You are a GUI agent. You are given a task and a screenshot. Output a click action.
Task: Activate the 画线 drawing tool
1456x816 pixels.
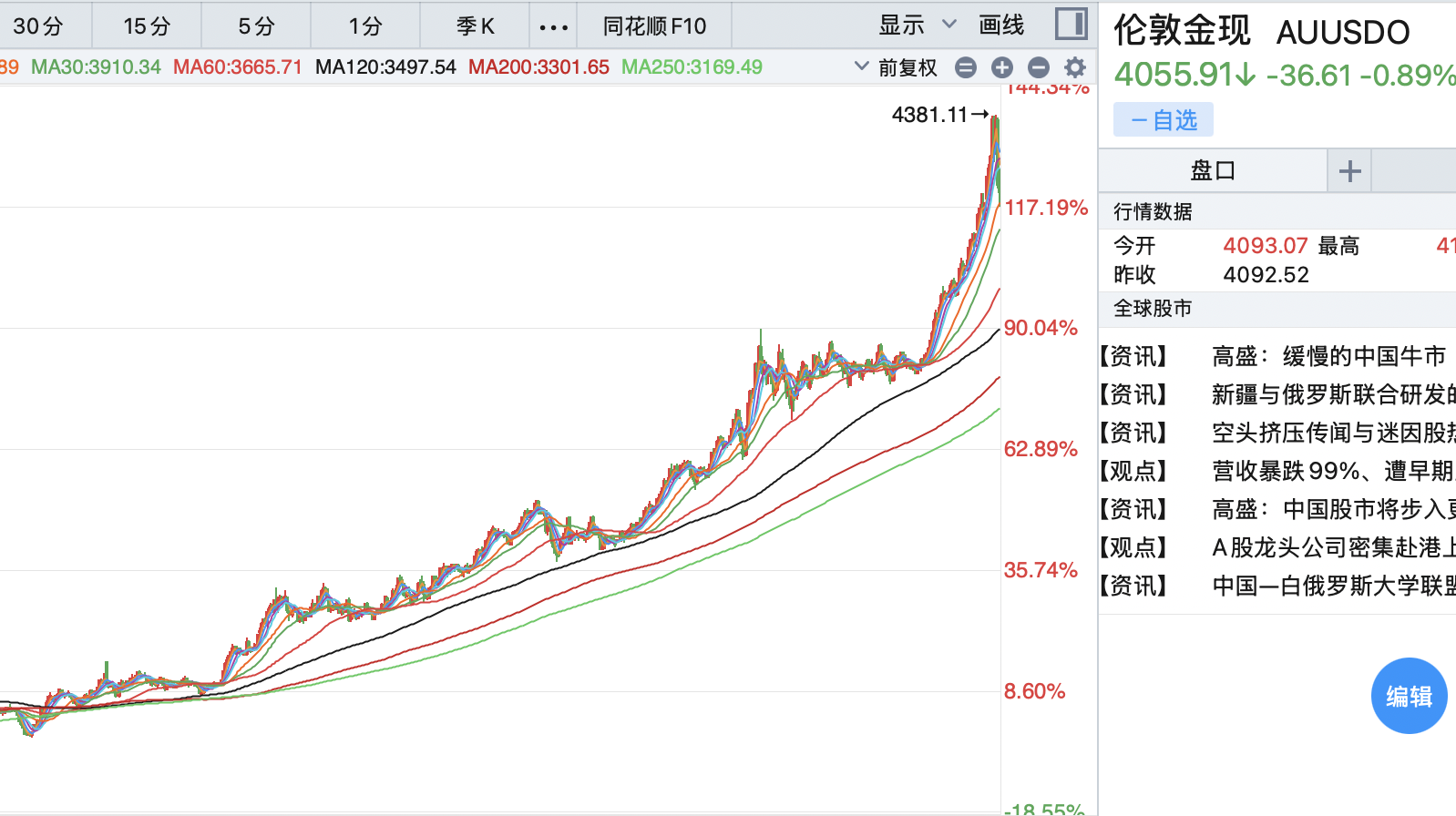[1001, 25]
